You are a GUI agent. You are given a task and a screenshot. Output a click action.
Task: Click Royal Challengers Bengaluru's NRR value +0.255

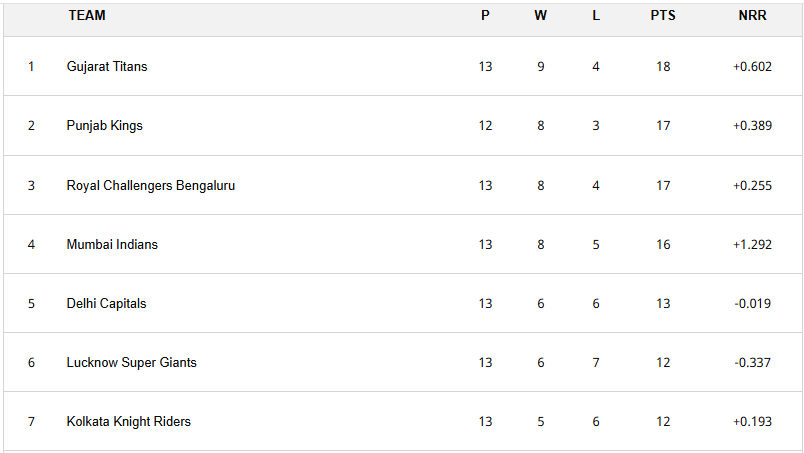[x=752, y=185]
